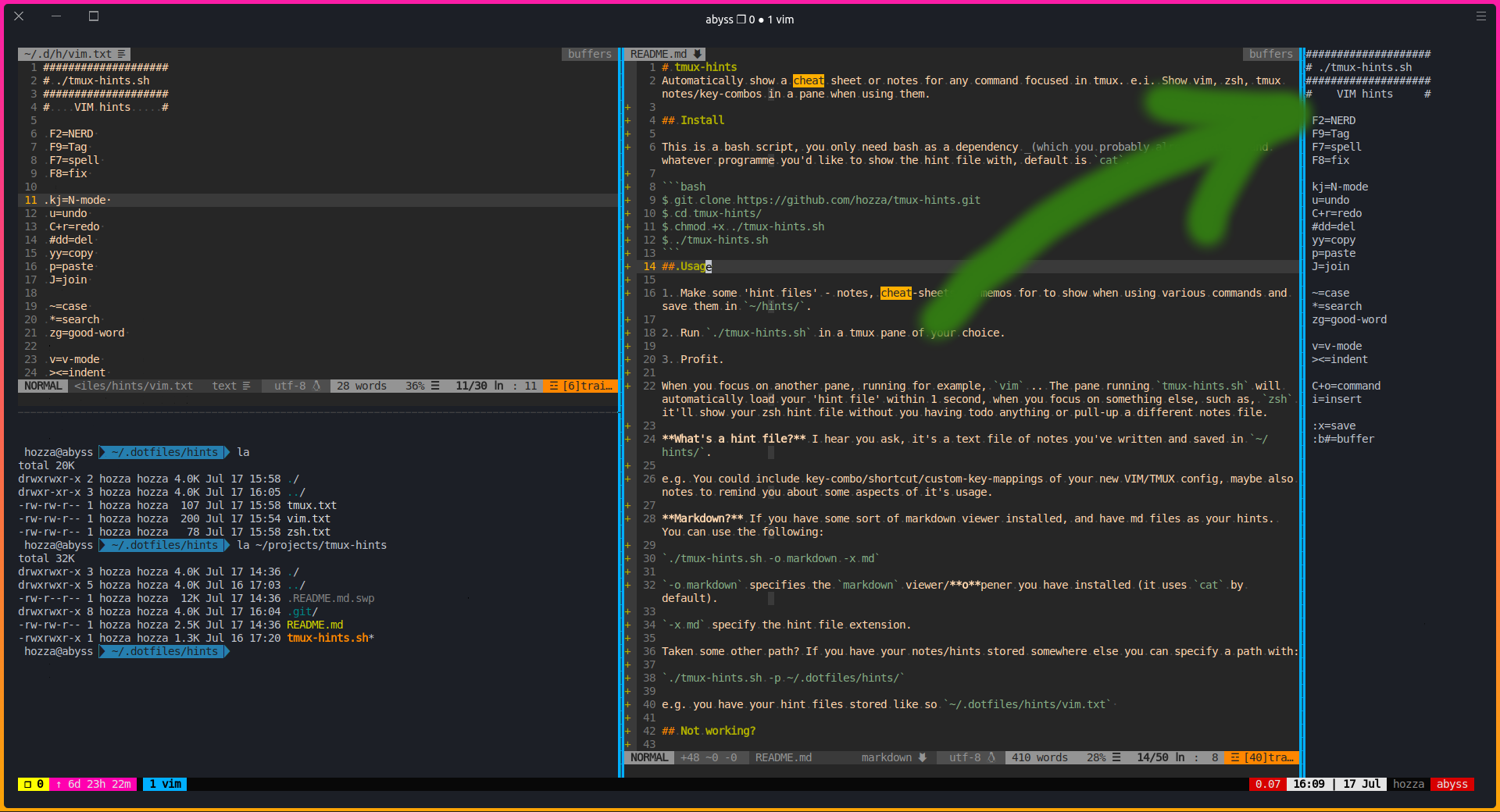Click the red 'abyss' hostname segment

click(1452, 784)
